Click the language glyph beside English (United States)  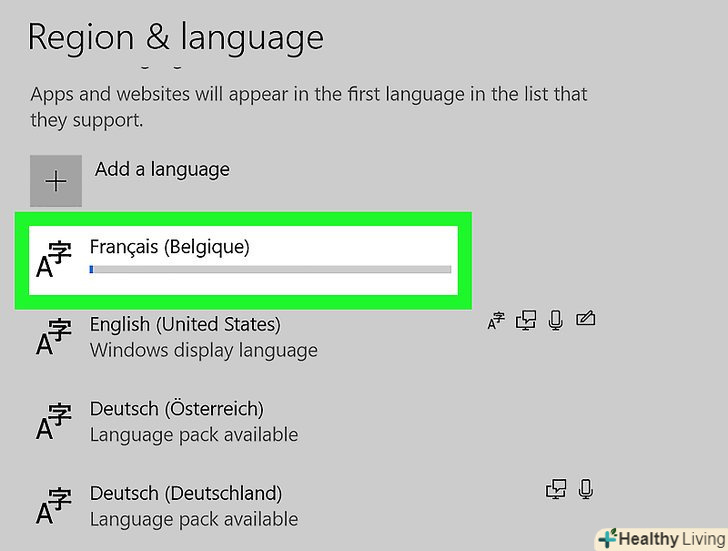click(53, 338)
